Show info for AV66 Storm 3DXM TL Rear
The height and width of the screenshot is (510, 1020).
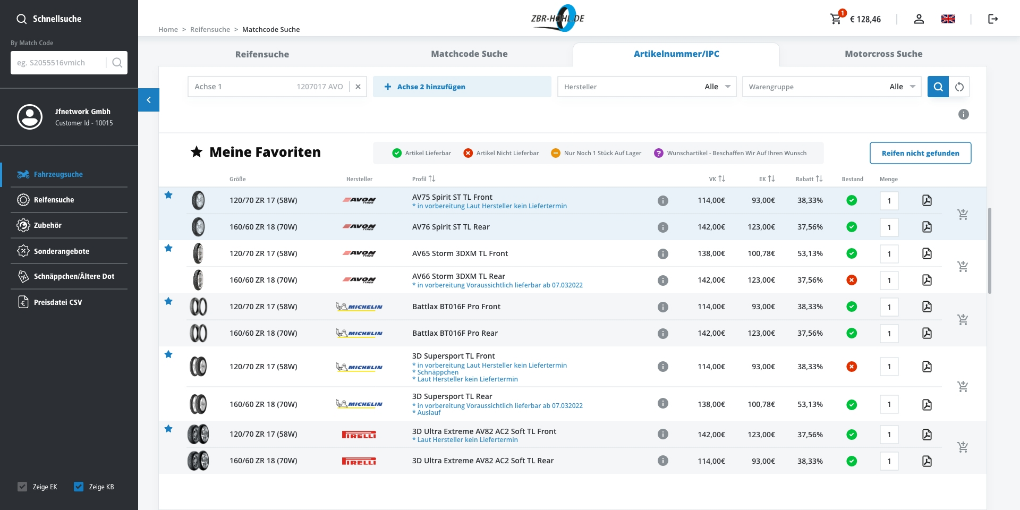pos(663,280)
